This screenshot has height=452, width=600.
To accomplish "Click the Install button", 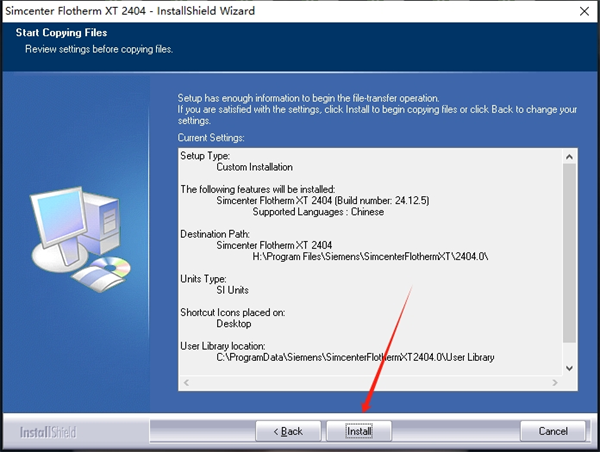I will [359, 431].
